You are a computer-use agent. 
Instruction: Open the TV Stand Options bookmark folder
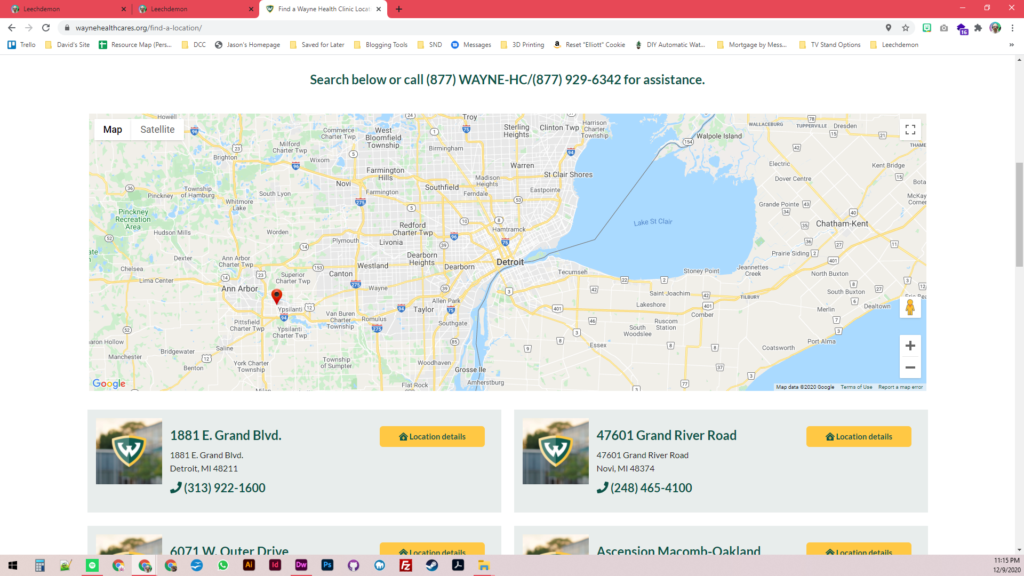[x=829, y=45]
